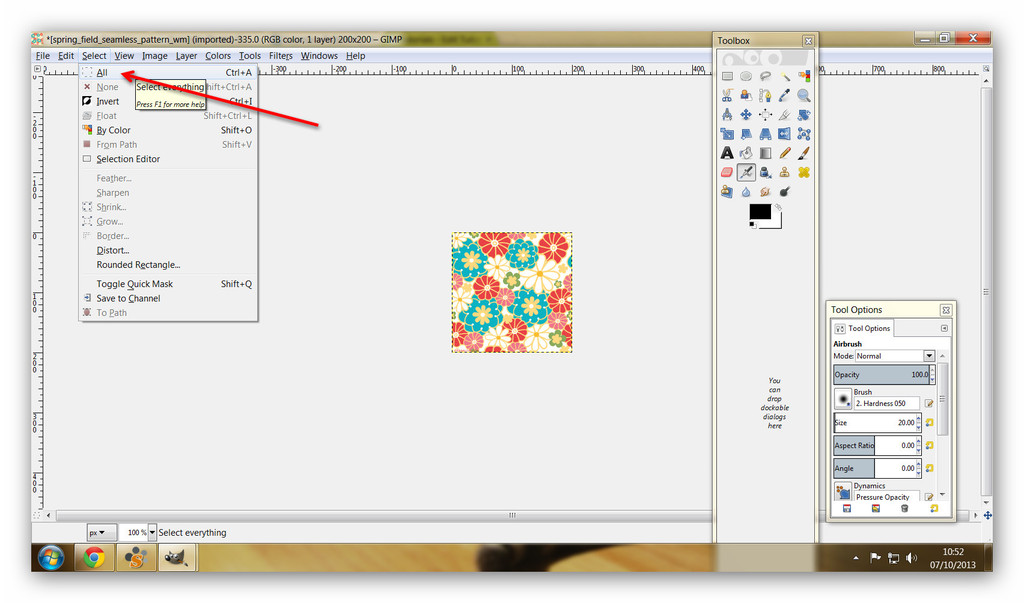Choose the Paths tool
This screenshot has height=603, width=1024.
tap(765, 95)
